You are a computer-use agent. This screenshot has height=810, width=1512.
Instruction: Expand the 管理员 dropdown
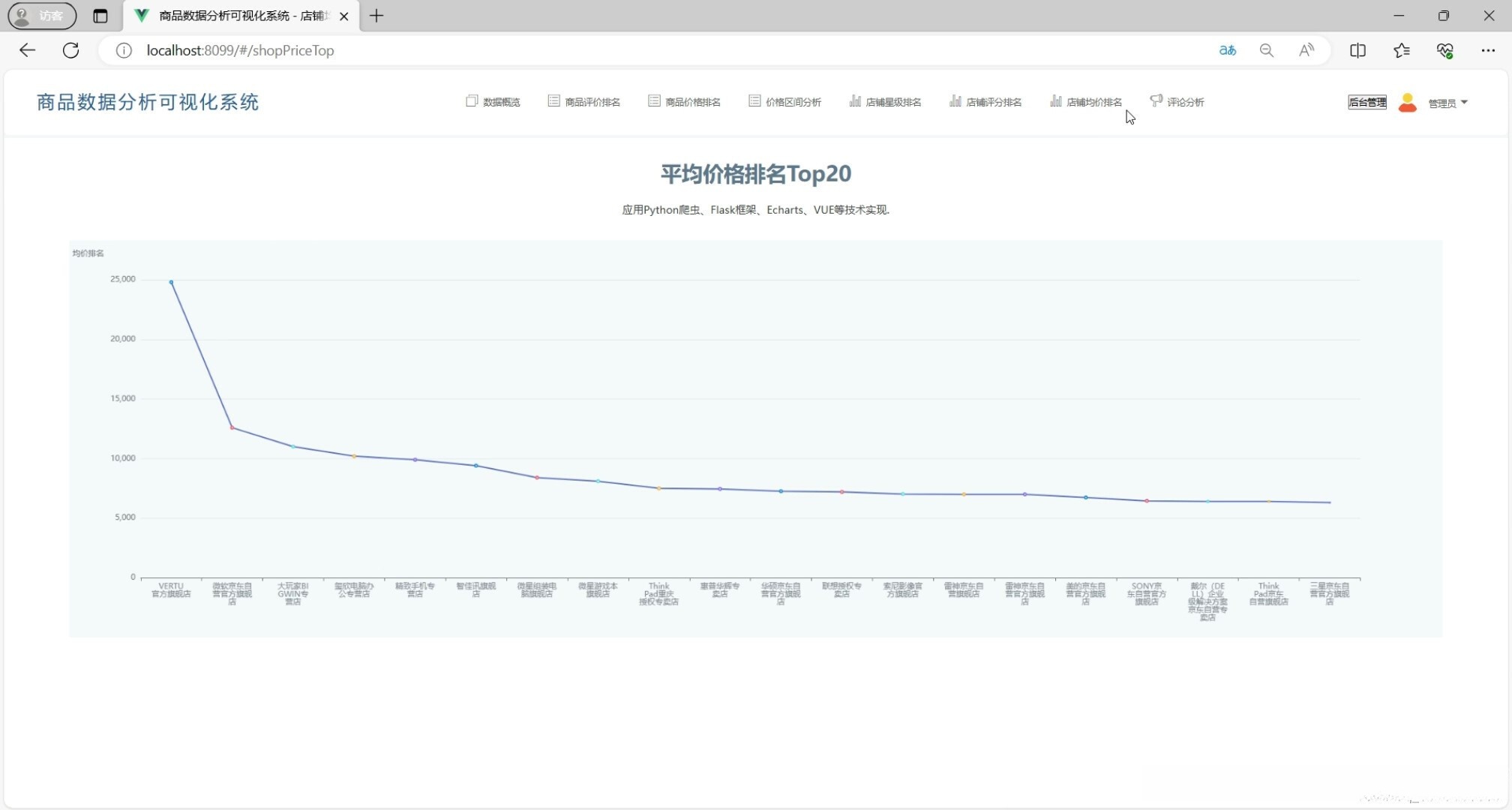coord(1447,103)
